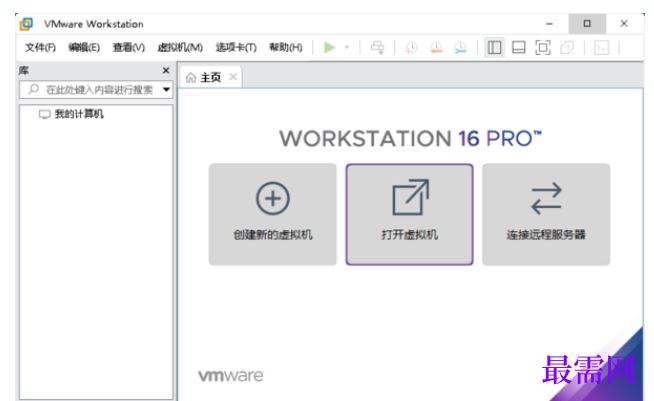Screen dimensions: 654x401
Task: Click the green power-on play button
Action: [330, 48]
